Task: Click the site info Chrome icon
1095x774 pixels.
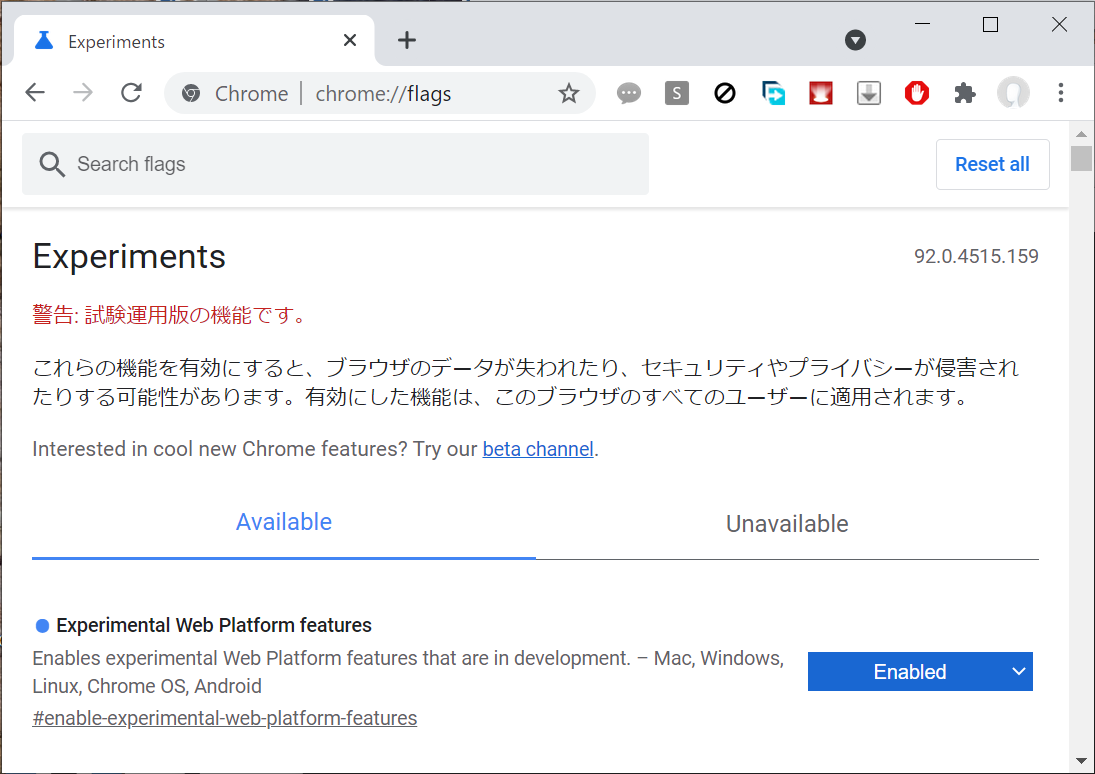Action: [191, 93]
